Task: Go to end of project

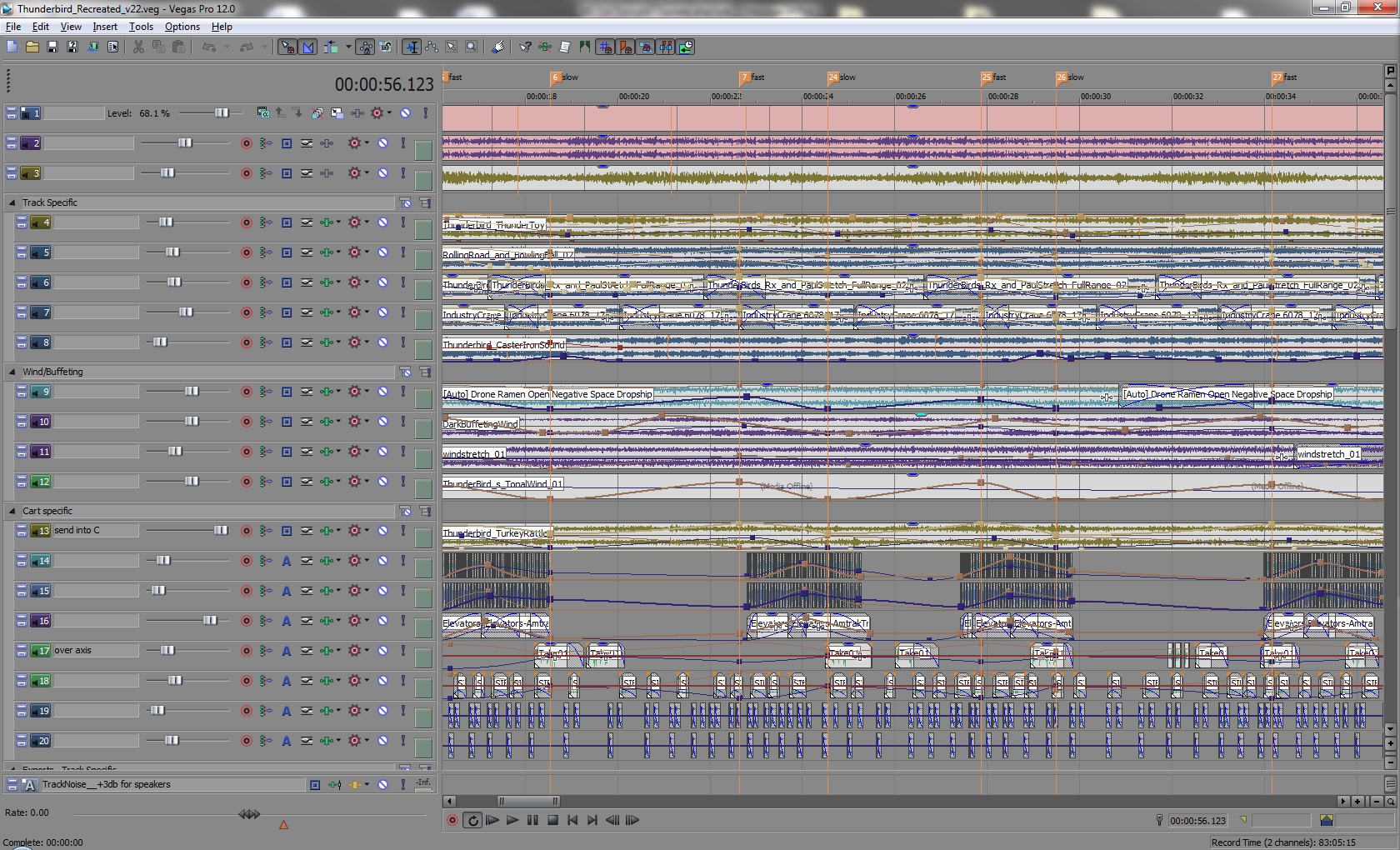Action: point(592,820)
